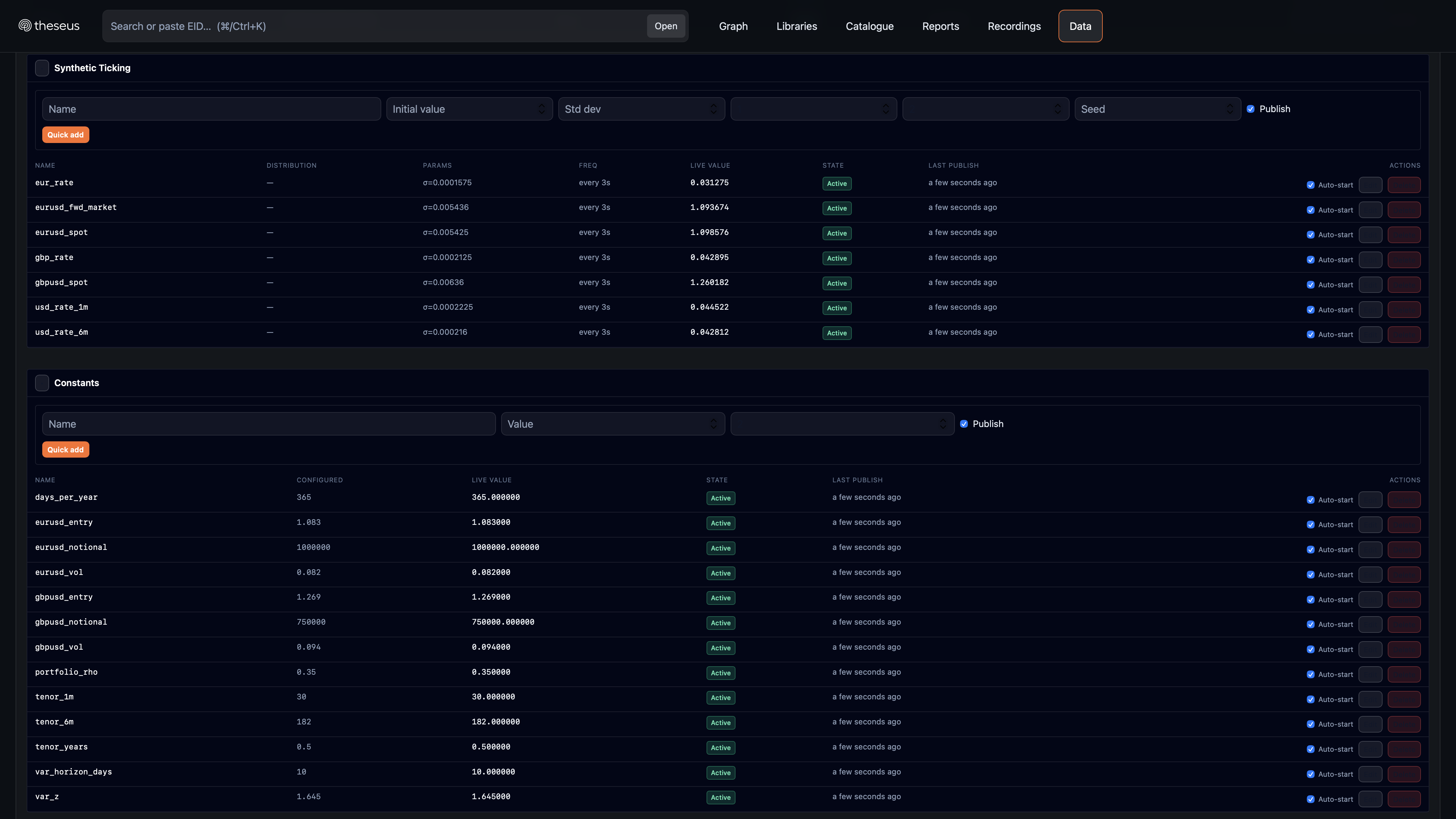Select the eurusd_fwd_market row name
The width and height of the screenshot is (1456, 819).
(76, 207)
